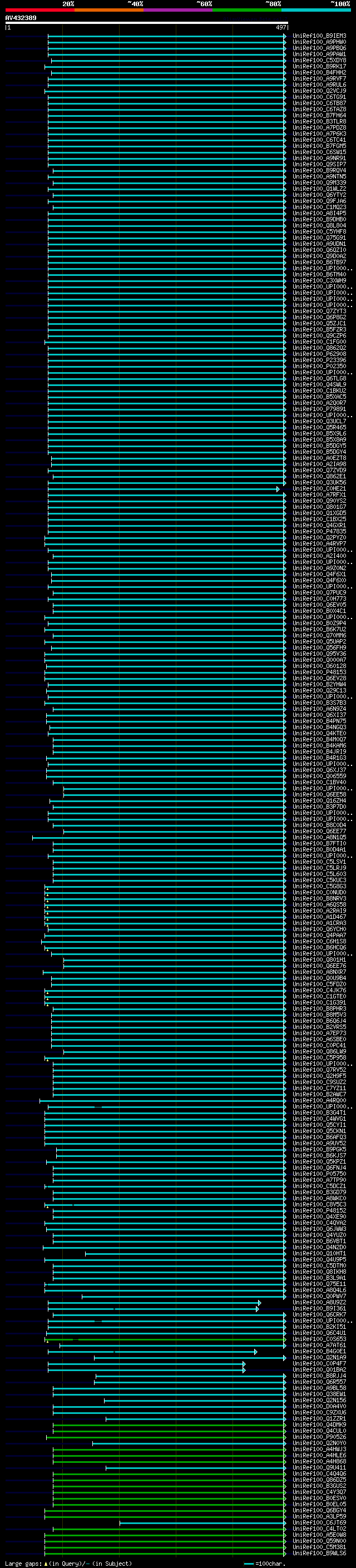Click the UniRef100_A1D467 hit label
This screenshot has height=1568, width=356.
319,917
